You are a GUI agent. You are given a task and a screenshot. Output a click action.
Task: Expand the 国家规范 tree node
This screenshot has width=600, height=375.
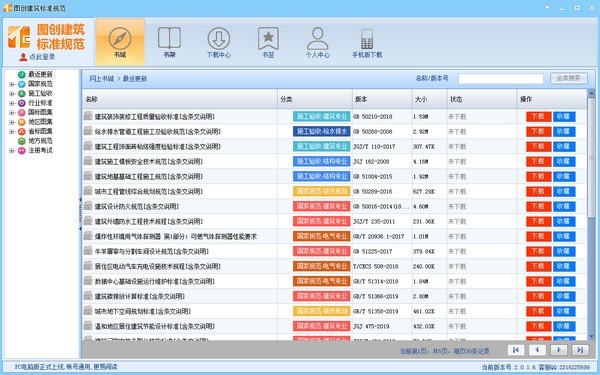[x=12, y=84]
